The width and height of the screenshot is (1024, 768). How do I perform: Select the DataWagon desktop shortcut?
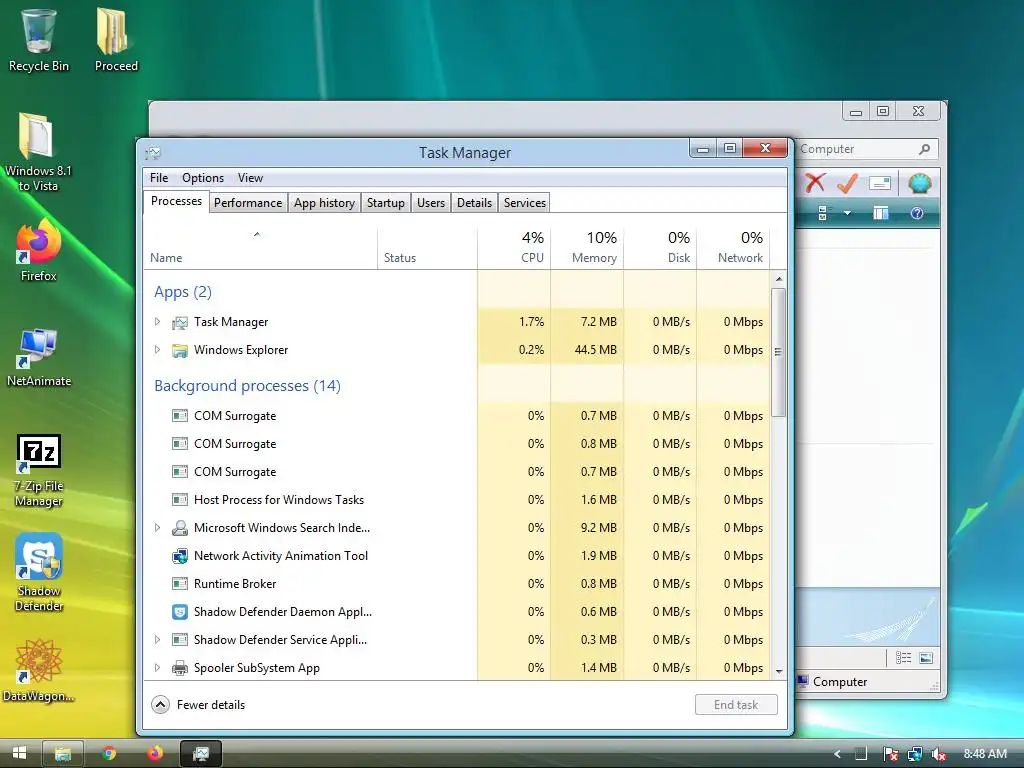point(39,671)
